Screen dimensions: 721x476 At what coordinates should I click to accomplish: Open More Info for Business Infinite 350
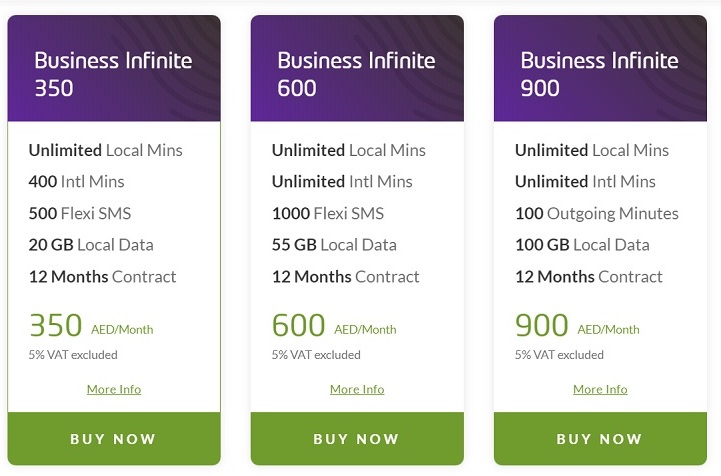tap(114, 389)
